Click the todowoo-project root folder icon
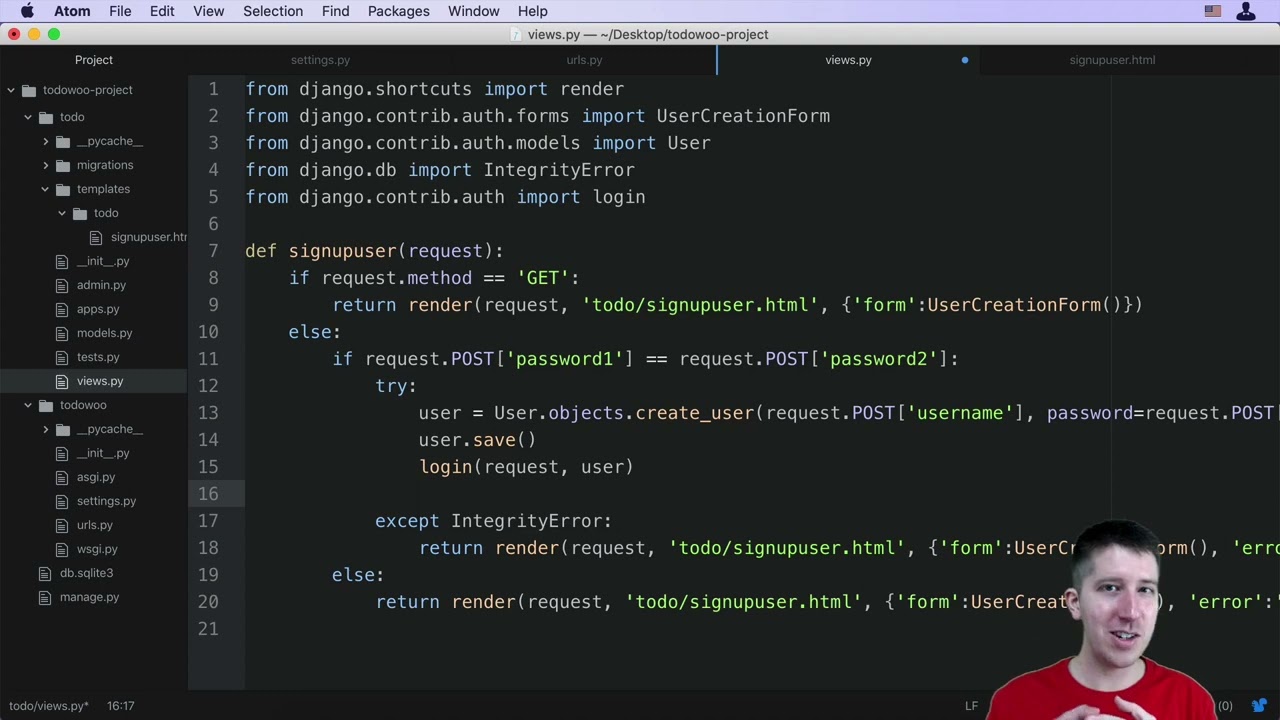 coord(29,90)
